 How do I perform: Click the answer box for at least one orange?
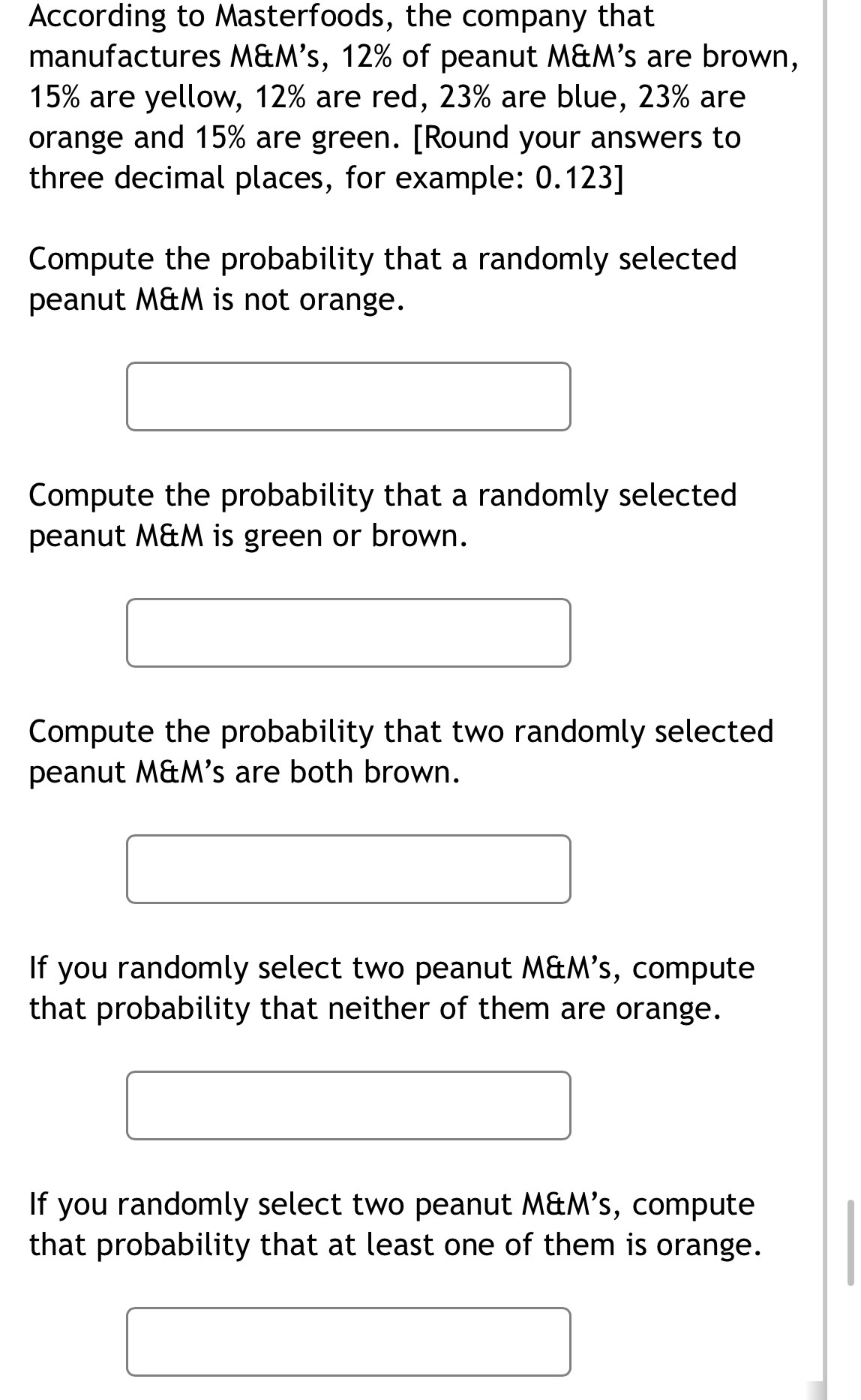pyautogui.click(x=349, y=1341)
